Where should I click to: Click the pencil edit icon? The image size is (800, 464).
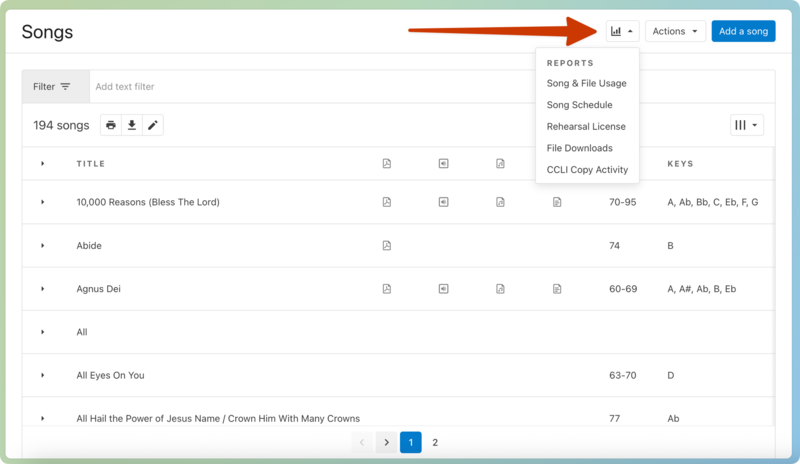point(152,125)
